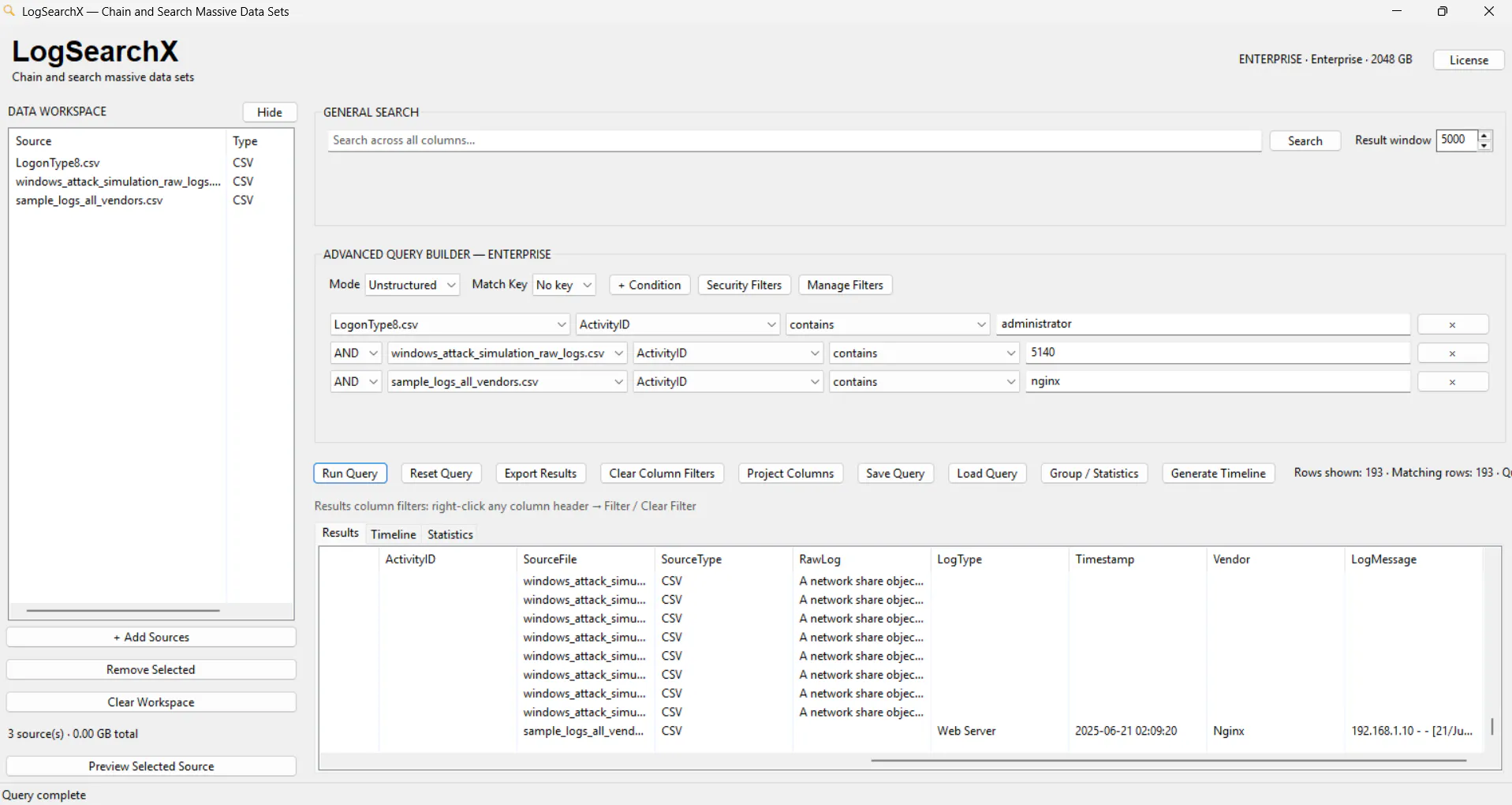Click Clear Column Filters

(x=662, y=474)
